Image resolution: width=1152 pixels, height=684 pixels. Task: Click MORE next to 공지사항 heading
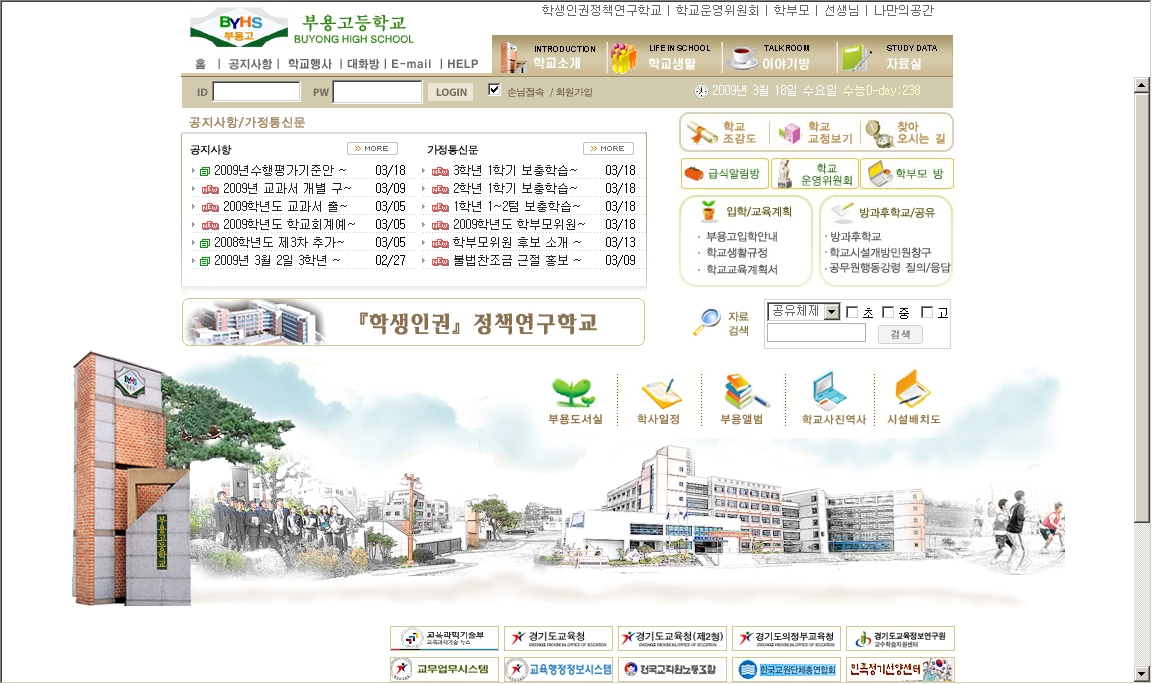coord(372,149)
